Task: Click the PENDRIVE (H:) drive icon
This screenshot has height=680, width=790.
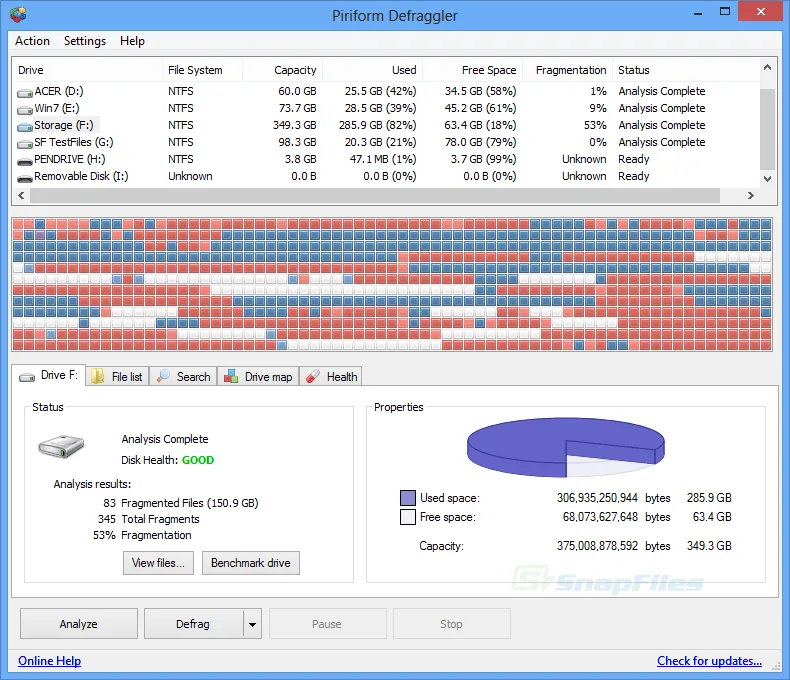Action: point(25,161)
